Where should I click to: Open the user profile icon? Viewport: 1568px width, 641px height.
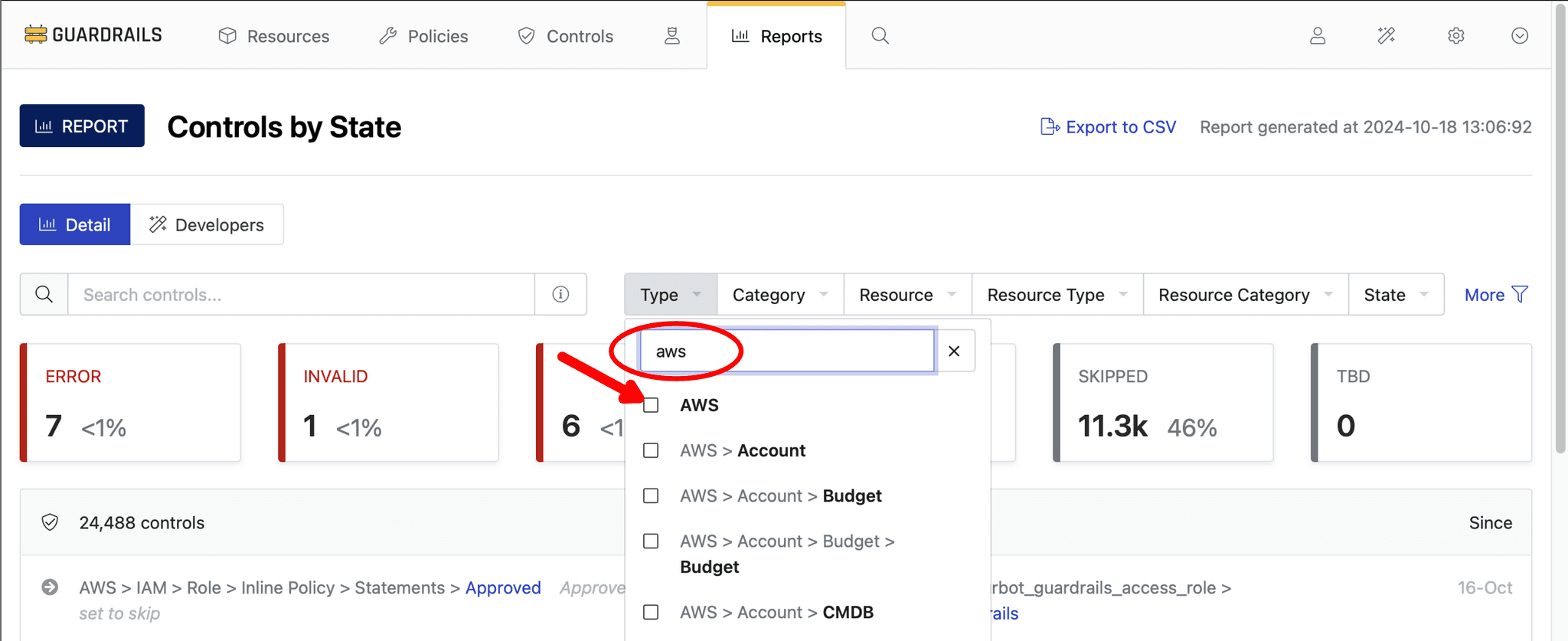coord(1318,36)
